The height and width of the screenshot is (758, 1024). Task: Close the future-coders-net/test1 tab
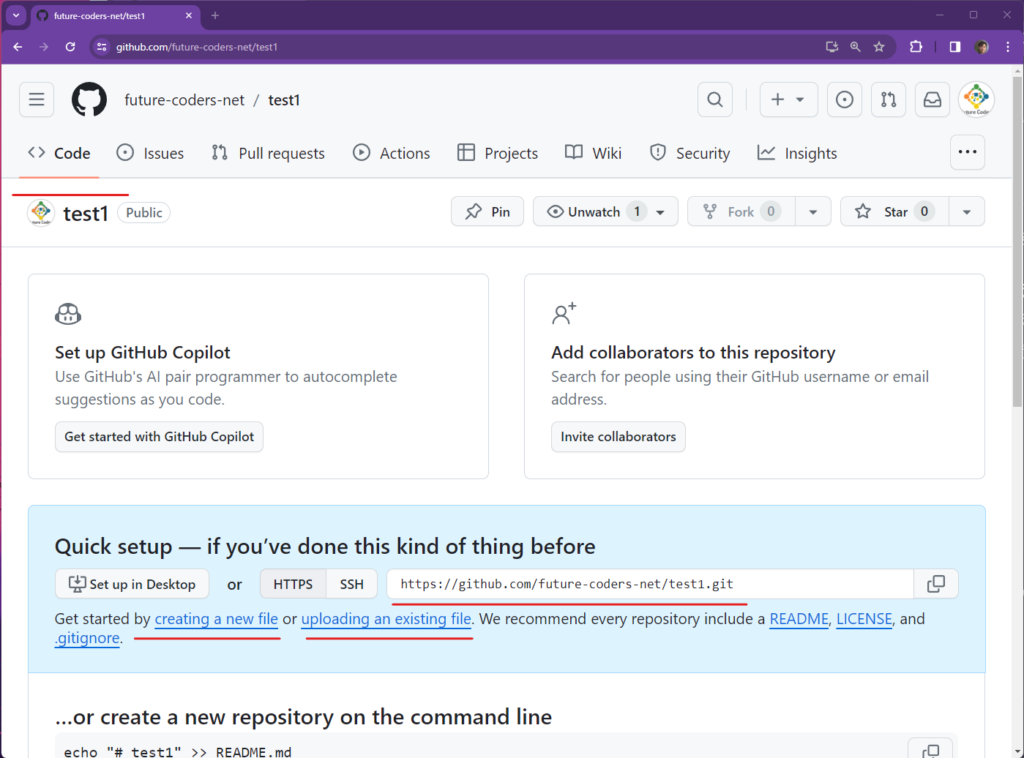tap(189, 15)
